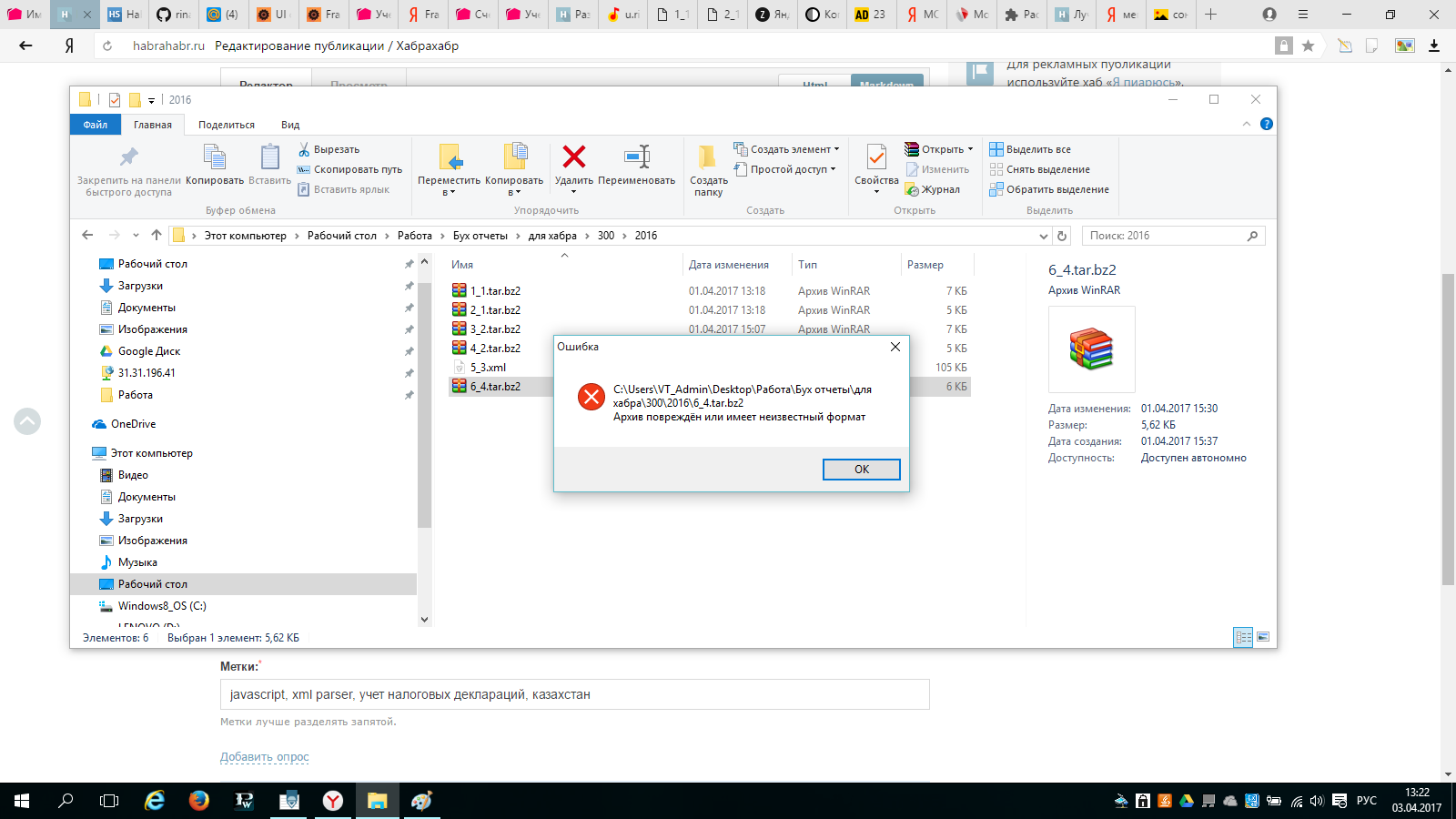The image size is (1456, 819).
Task: Select Музыка in the navigation pane
Action: [x=128, y=562]
